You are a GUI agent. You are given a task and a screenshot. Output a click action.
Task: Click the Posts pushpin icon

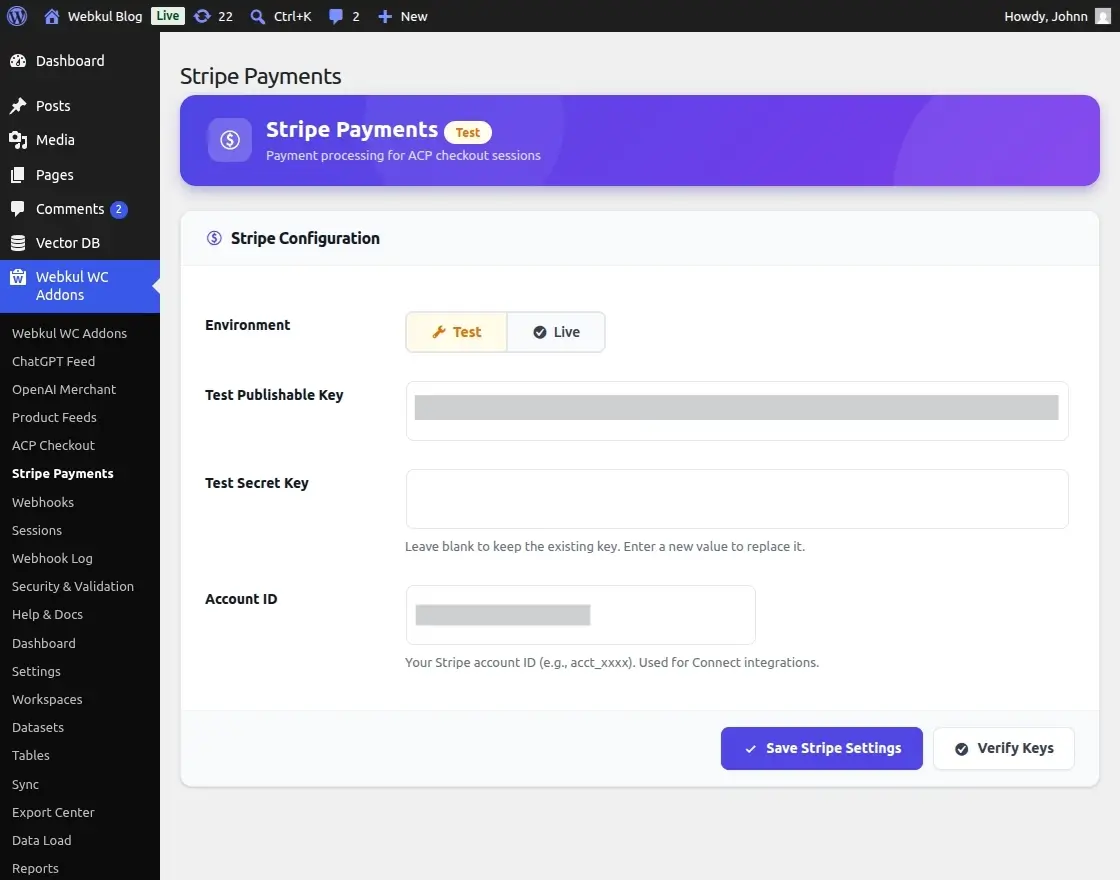coord(18,106)
